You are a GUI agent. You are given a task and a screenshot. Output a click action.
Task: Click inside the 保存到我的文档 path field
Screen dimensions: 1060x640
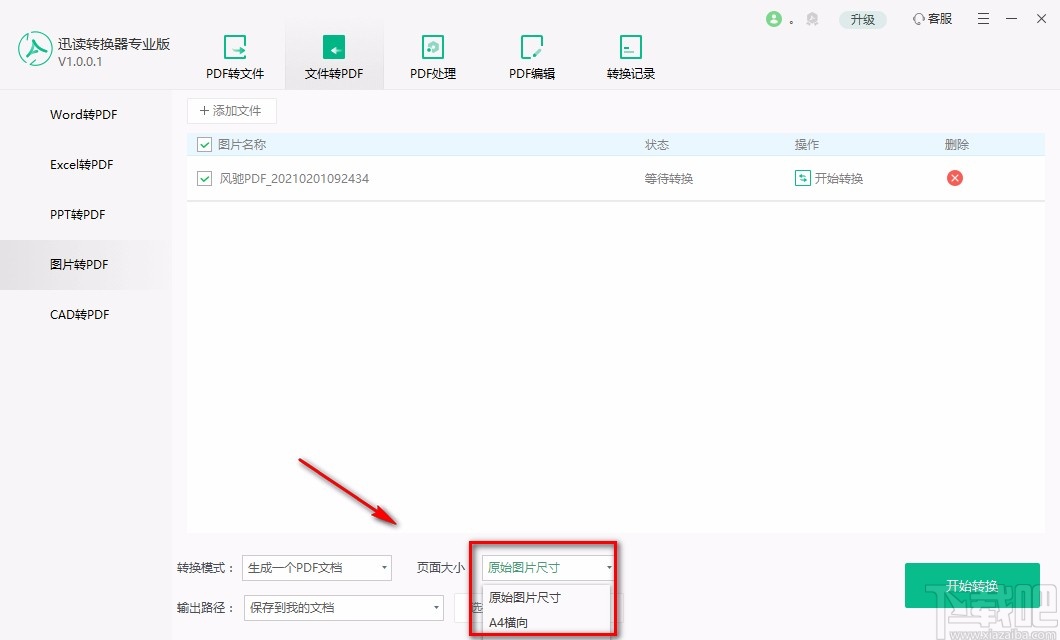tap(320, 607)
